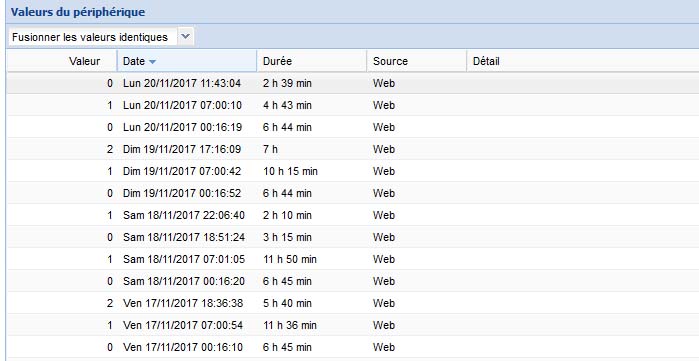Image resolution: width=699 pixels, height=361 pixels.
Task: Select the row Ven 17/11/2017 18:36:38
Action: tap(353, 303)
